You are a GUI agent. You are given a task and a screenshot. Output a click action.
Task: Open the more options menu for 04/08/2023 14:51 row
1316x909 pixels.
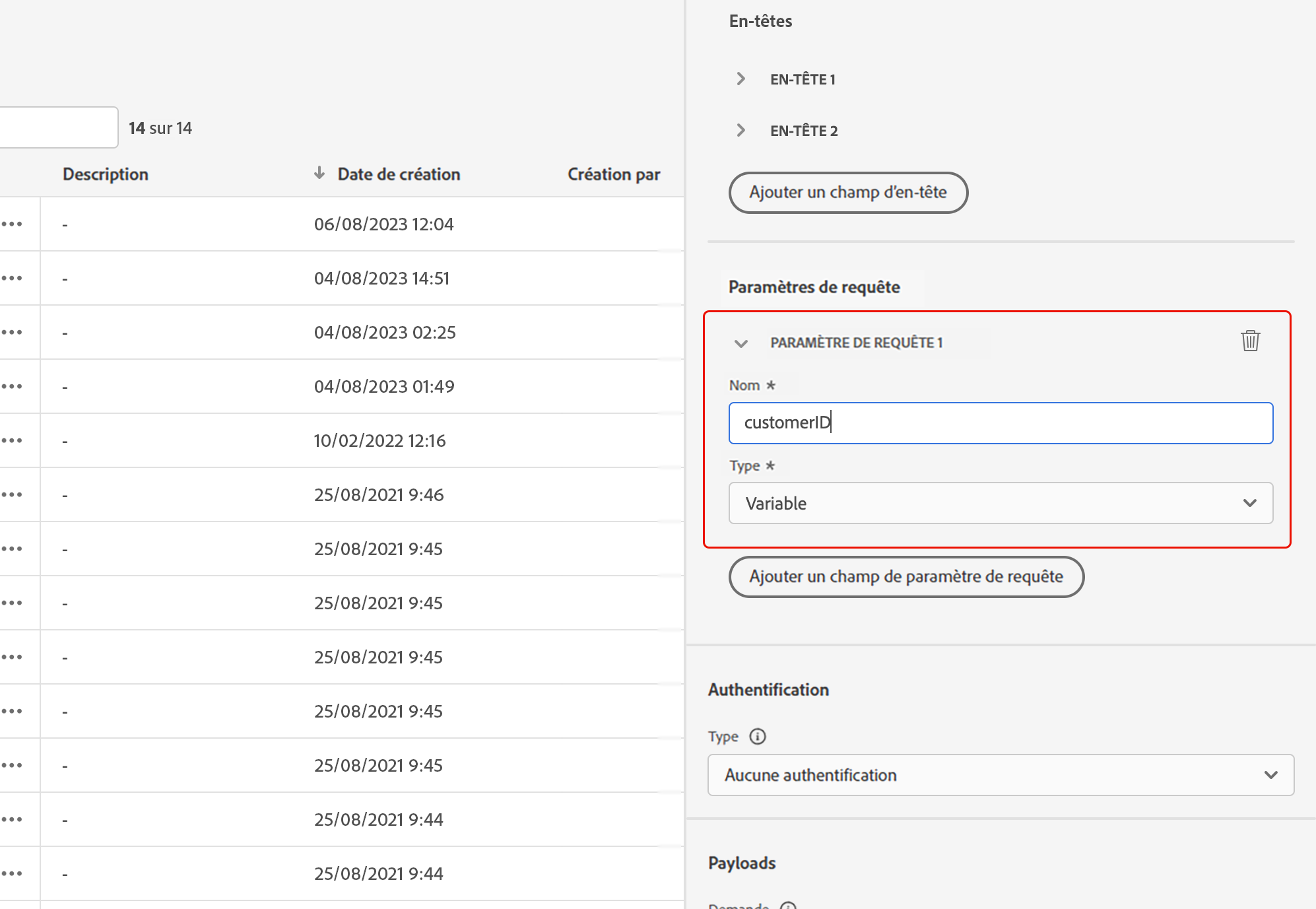point(12,279)
